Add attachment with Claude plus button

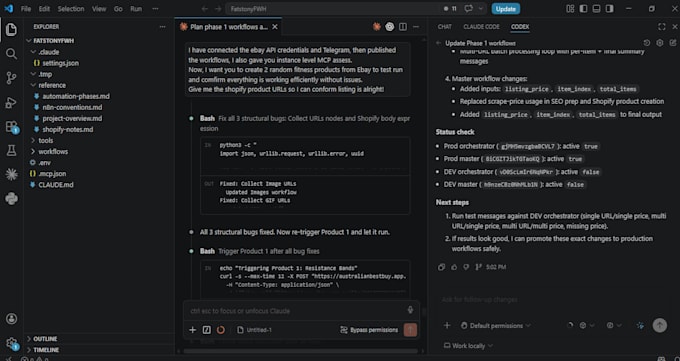point(193,330)
